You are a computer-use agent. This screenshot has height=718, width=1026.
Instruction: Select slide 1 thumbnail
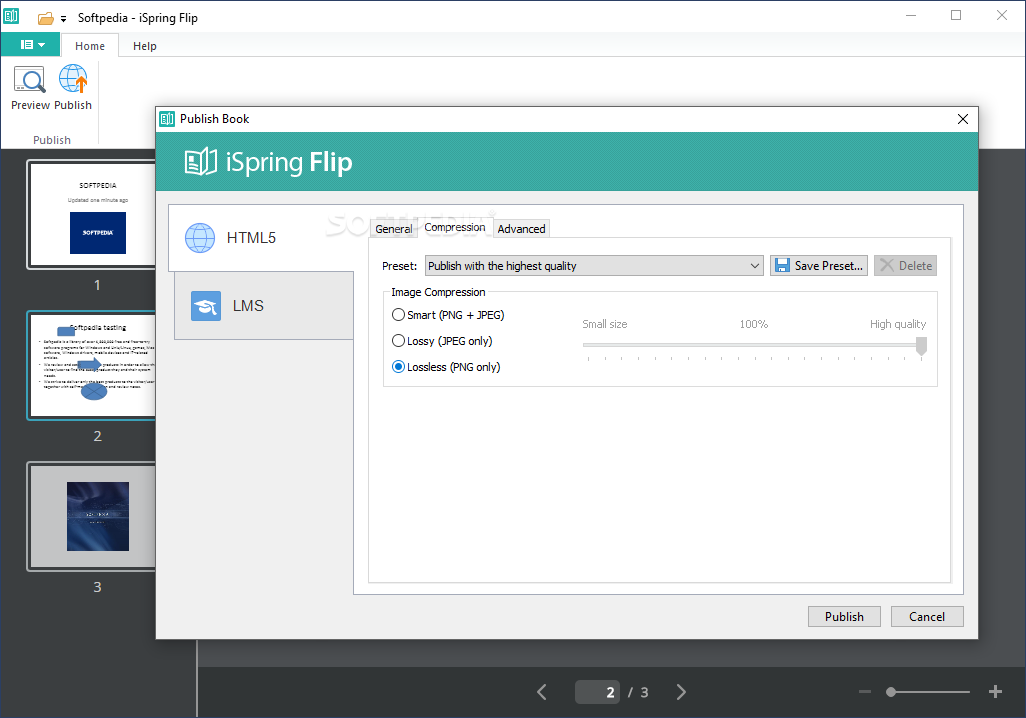pos(92,215)
